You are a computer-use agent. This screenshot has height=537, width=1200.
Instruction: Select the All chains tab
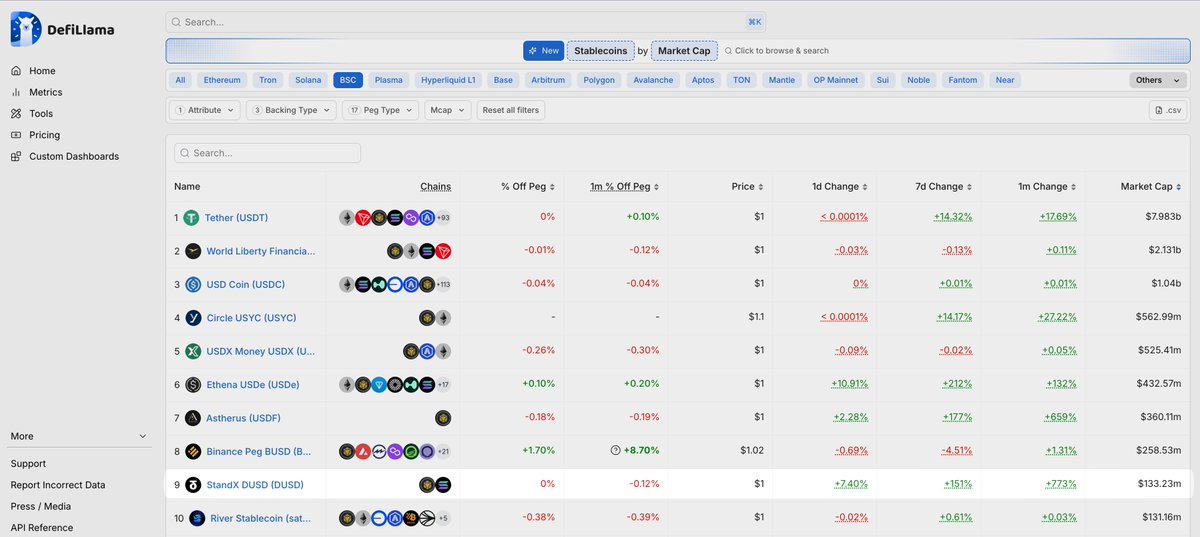pyautogui.click(x=180, y=80)
